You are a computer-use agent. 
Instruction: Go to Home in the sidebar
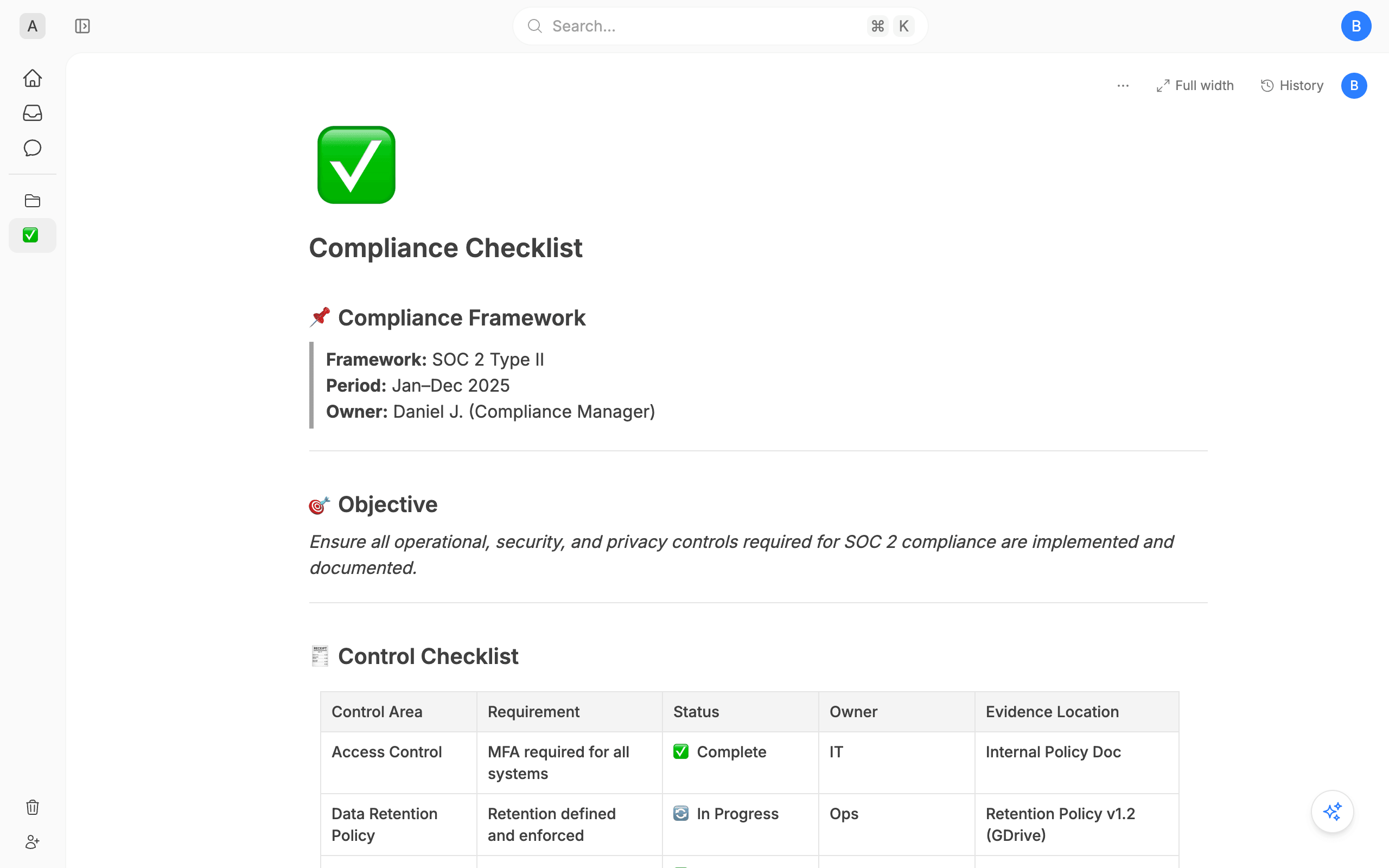coord(32,78)
